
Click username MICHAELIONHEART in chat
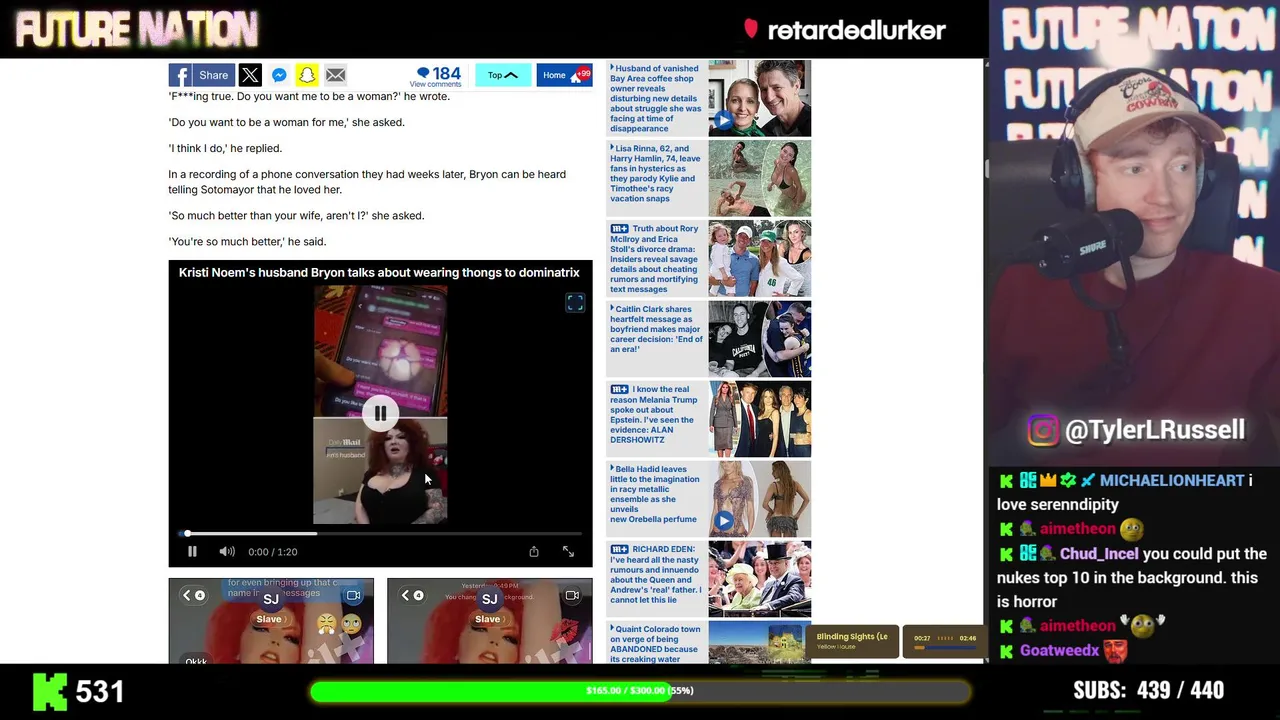(x=1171, y=481)
